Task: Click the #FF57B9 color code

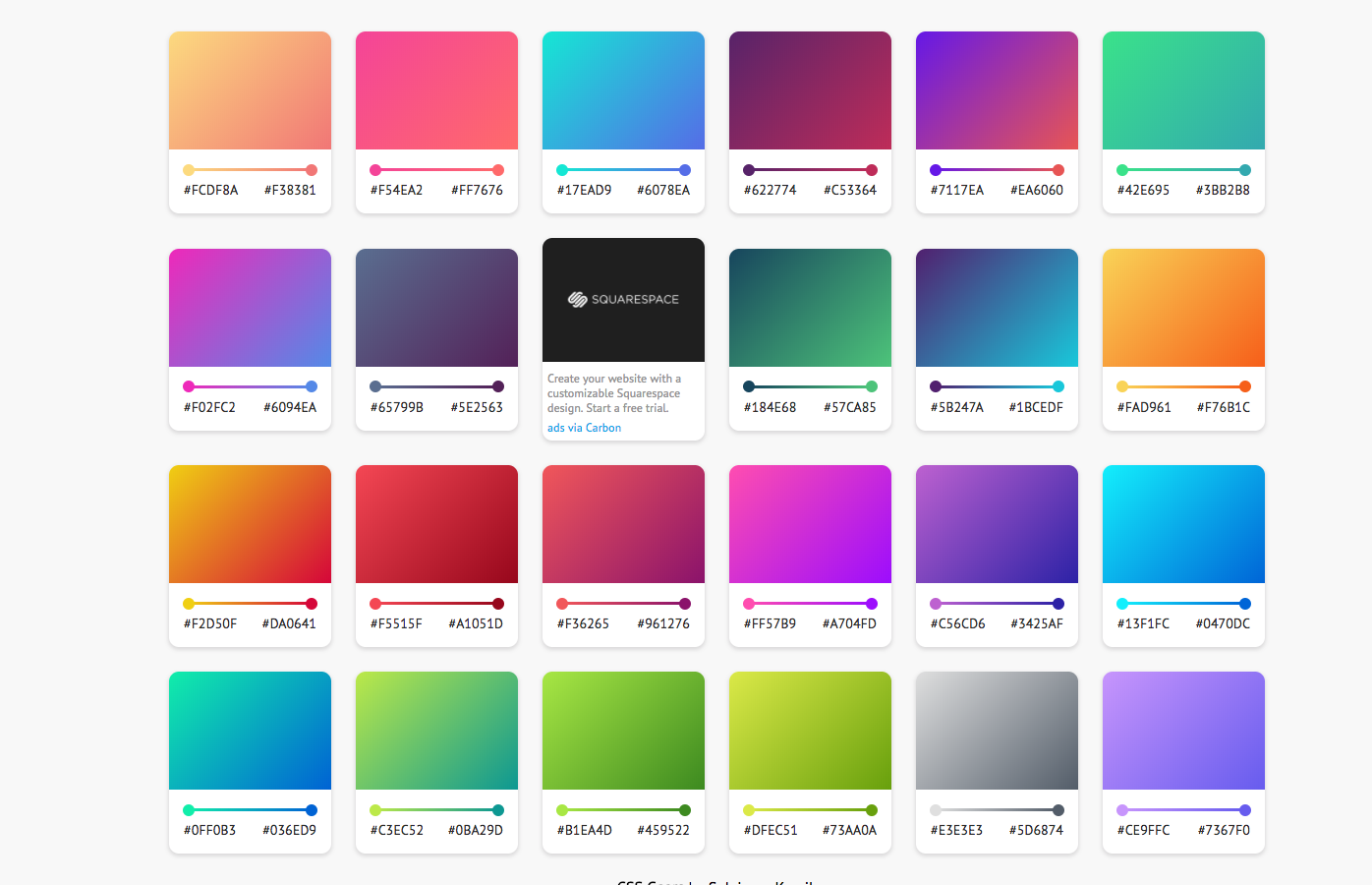Action: [770, 623]
